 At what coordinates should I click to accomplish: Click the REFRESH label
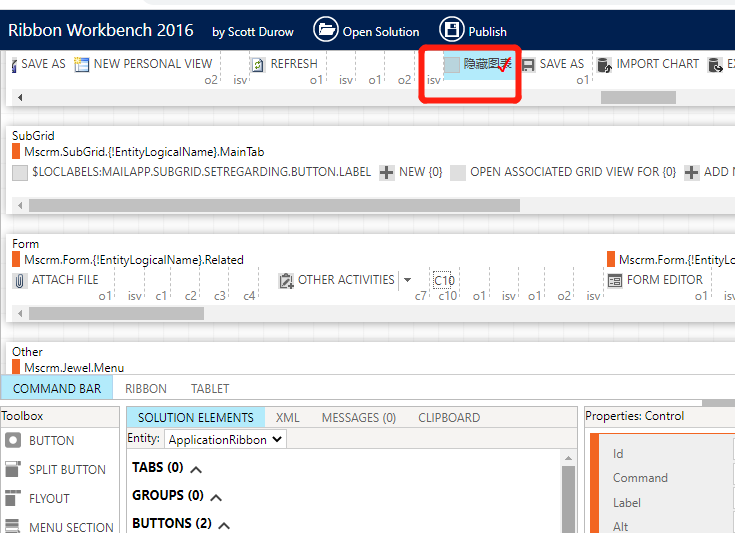point(294,64)
